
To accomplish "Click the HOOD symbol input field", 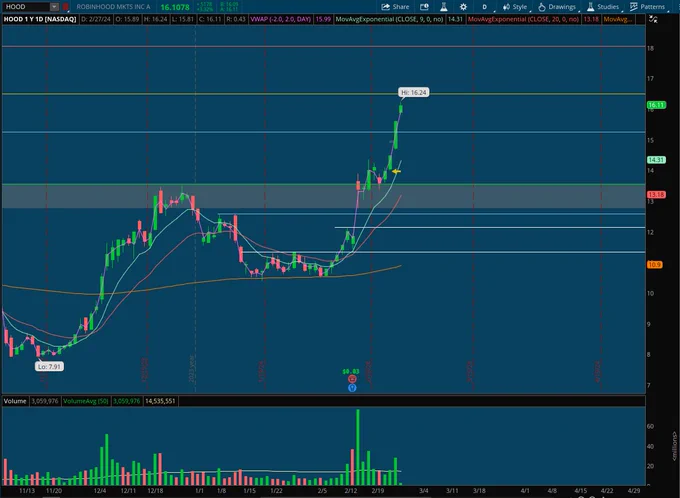I will tap(26, 7).
